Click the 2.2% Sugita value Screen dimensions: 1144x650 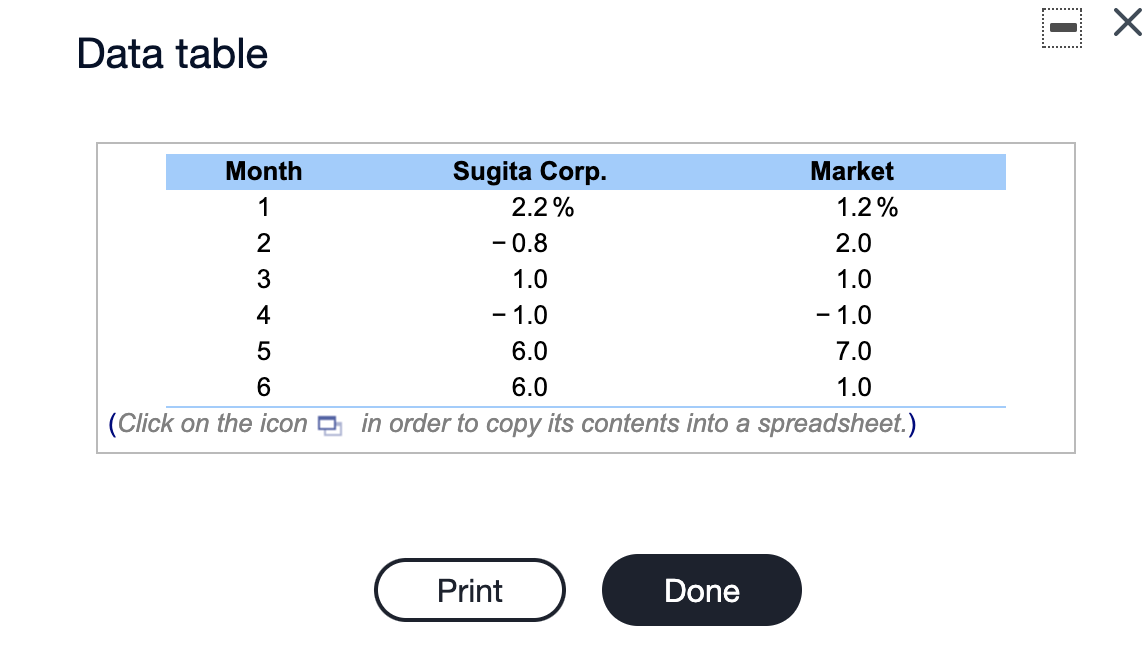(x=531, y=207)
